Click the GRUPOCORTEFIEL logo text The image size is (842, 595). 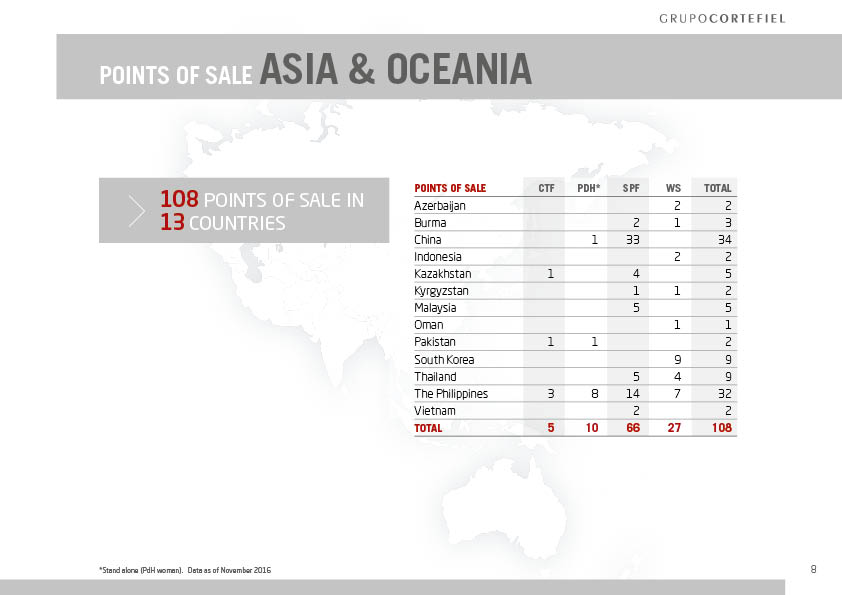(722, 19)
